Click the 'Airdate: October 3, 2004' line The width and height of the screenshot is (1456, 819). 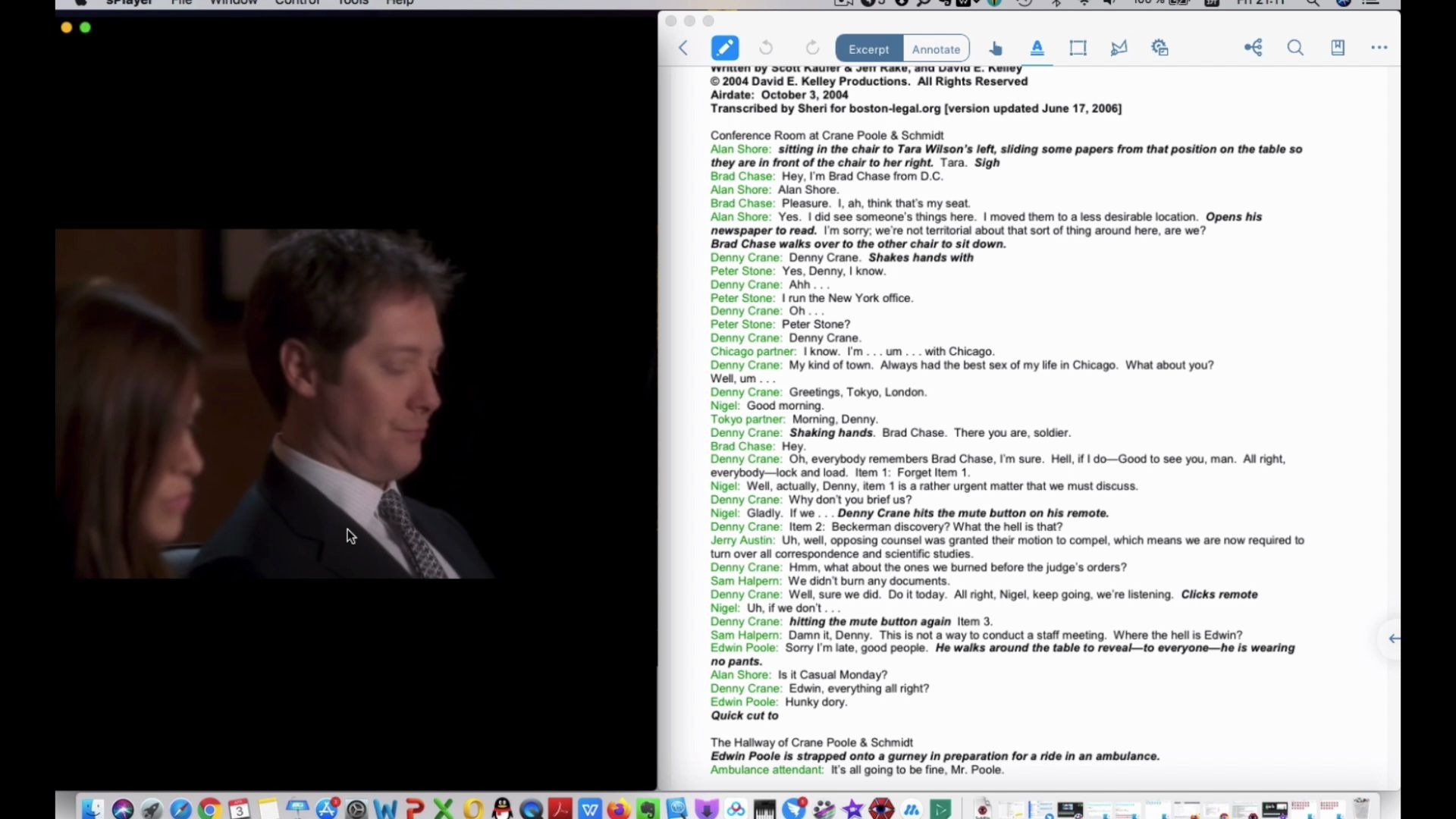(779, 95)
